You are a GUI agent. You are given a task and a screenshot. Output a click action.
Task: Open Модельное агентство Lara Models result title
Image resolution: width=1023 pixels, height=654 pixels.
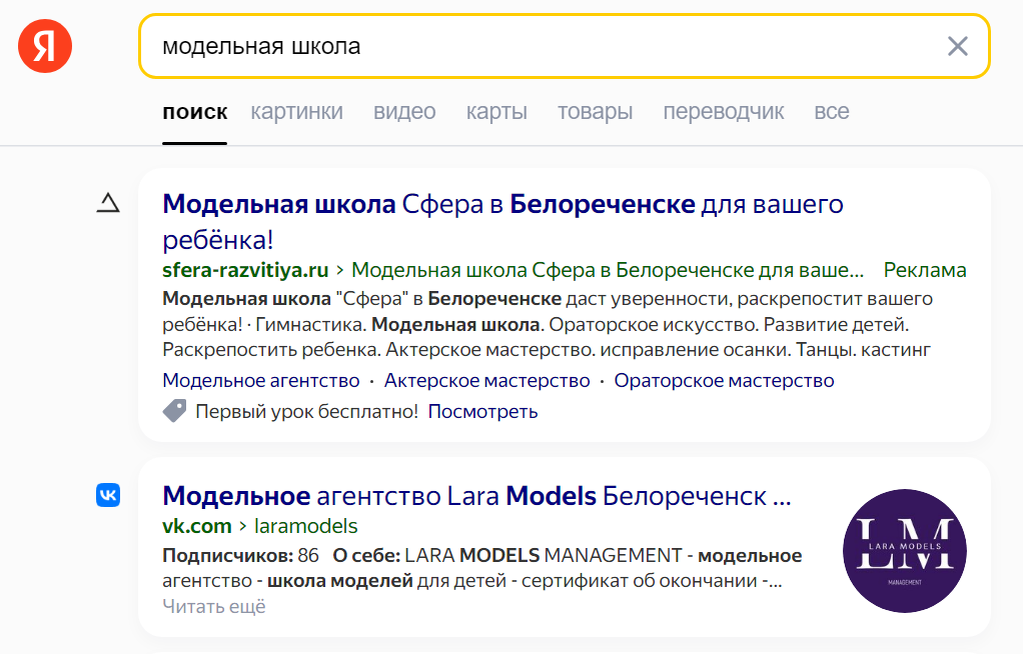(x=477, y=496)
